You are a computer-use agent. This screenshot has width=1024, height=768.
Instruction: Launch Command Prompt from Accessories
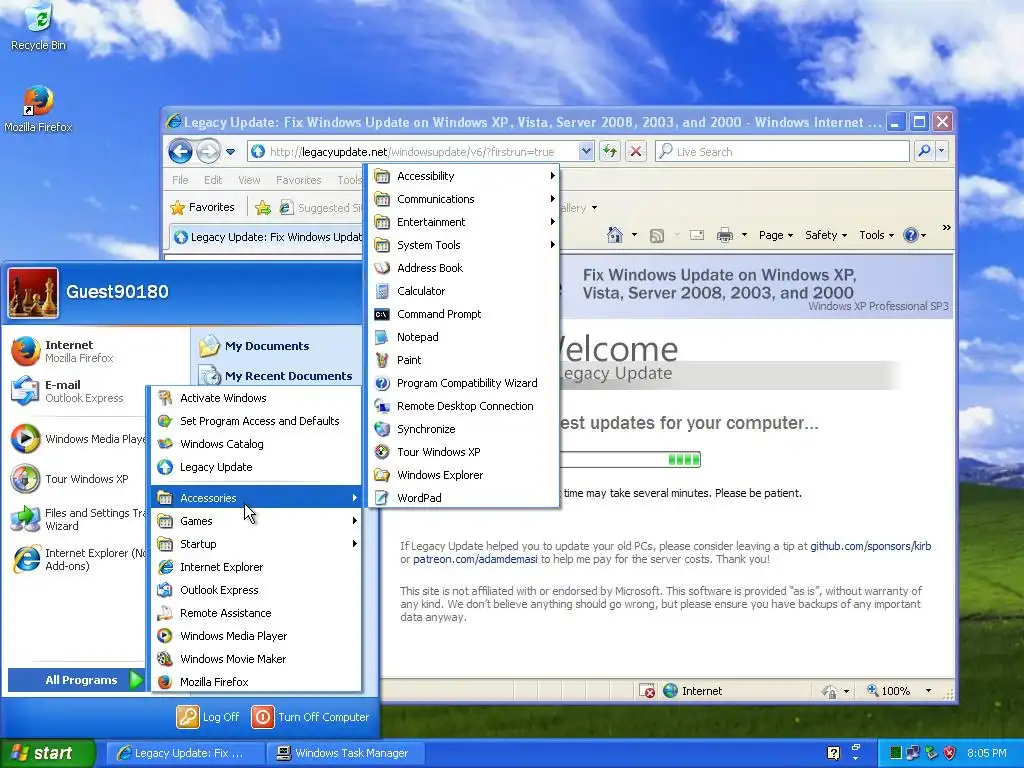464,314
